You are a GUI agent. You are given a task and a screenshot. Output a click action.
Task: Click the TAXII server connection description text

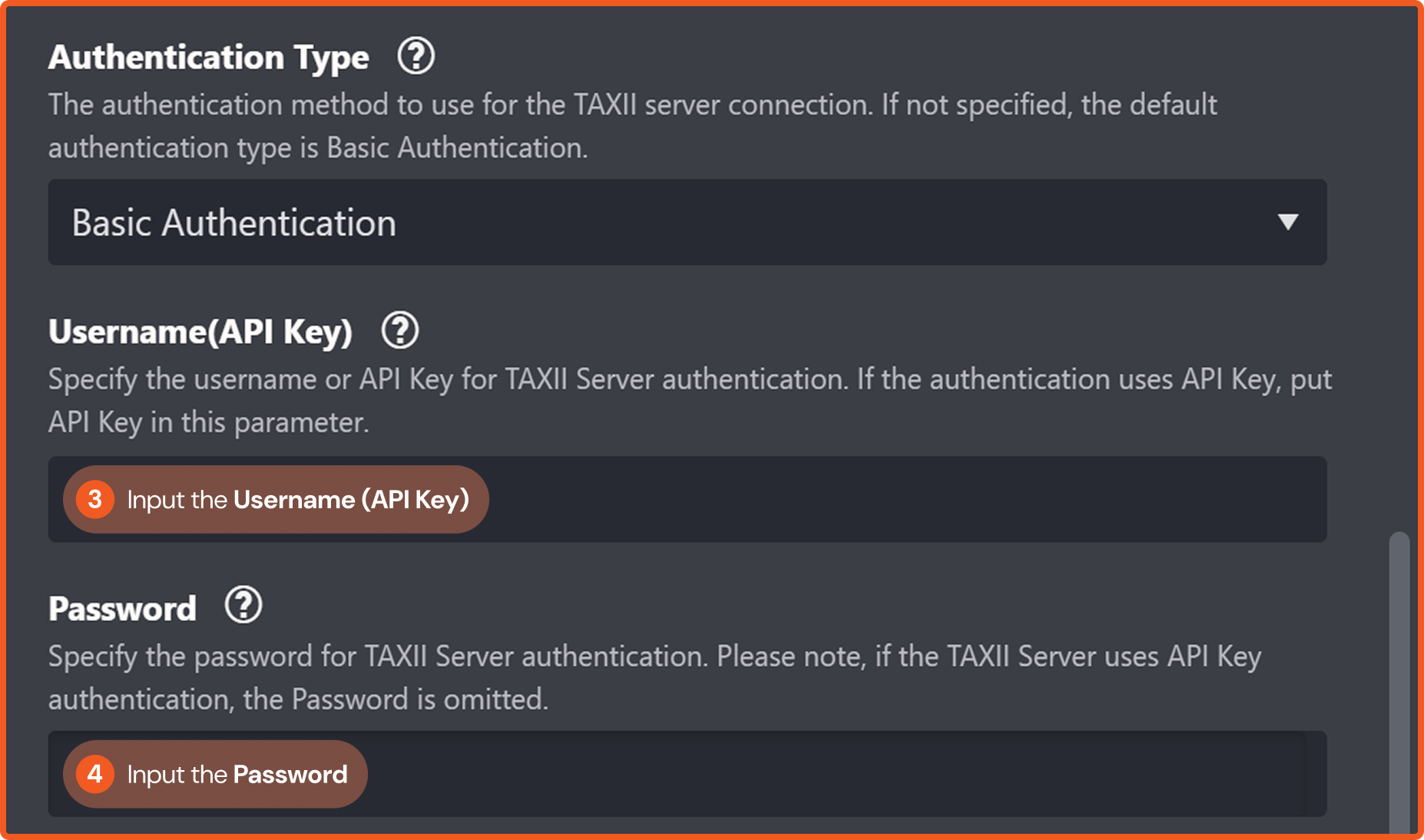point(631,105)
